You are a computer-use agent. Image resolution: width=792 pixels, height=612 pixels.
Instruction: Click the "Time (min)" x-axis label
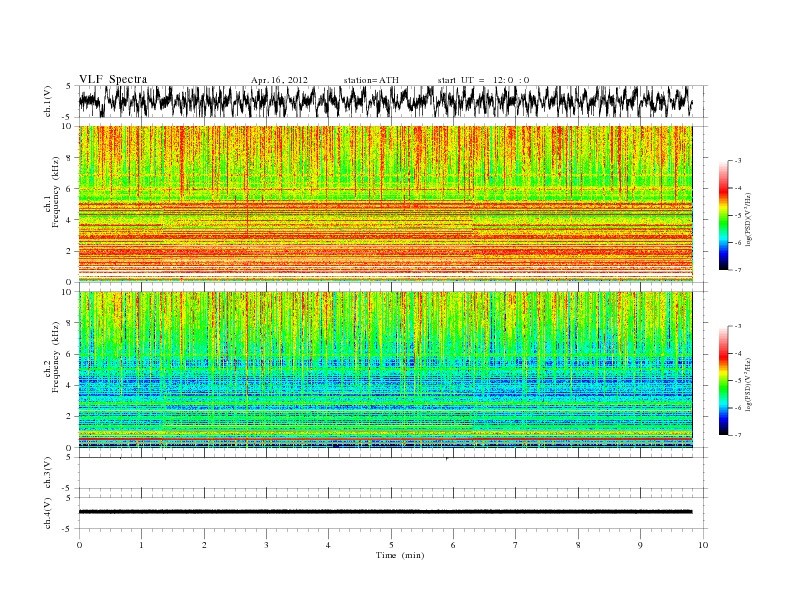click(x=400, y=555)
